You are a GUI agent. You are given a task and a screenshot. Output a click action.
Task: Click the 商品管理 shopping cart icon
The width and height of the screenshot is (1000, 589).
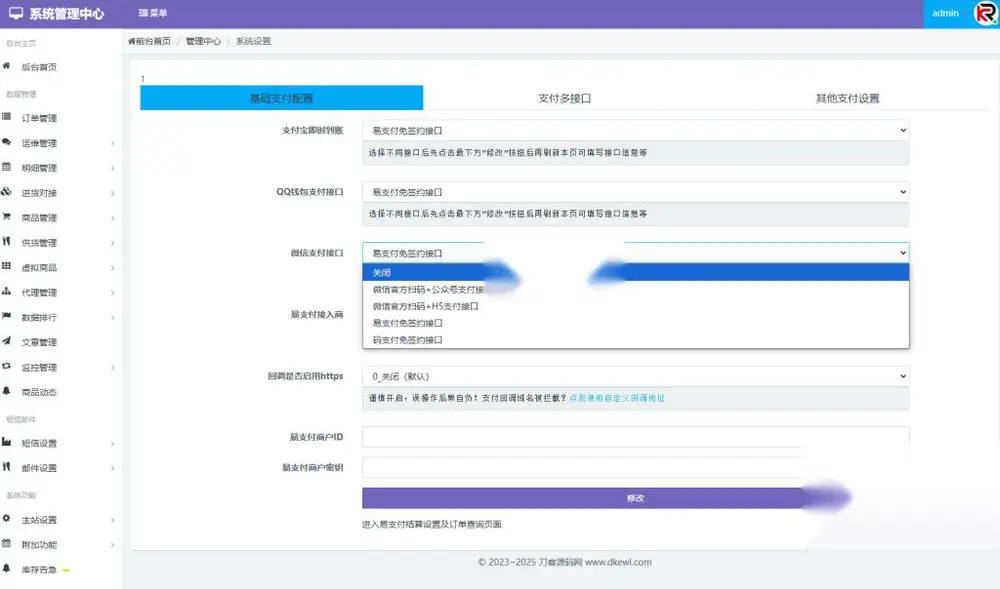click(x=6, y=217)
